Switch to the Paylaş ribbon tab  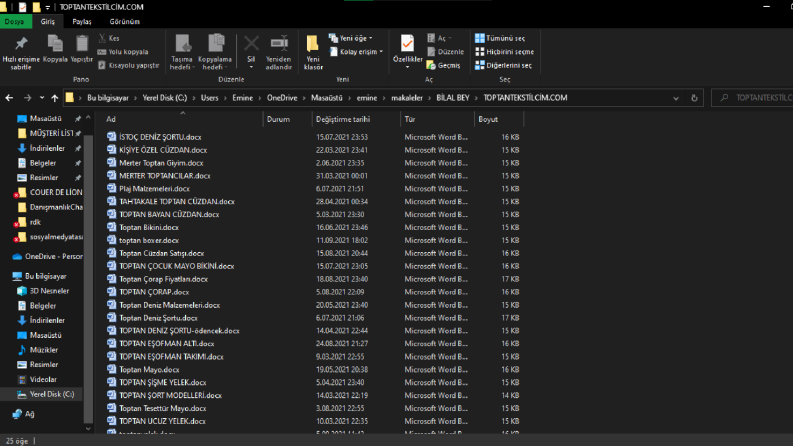tap(81, 22)
